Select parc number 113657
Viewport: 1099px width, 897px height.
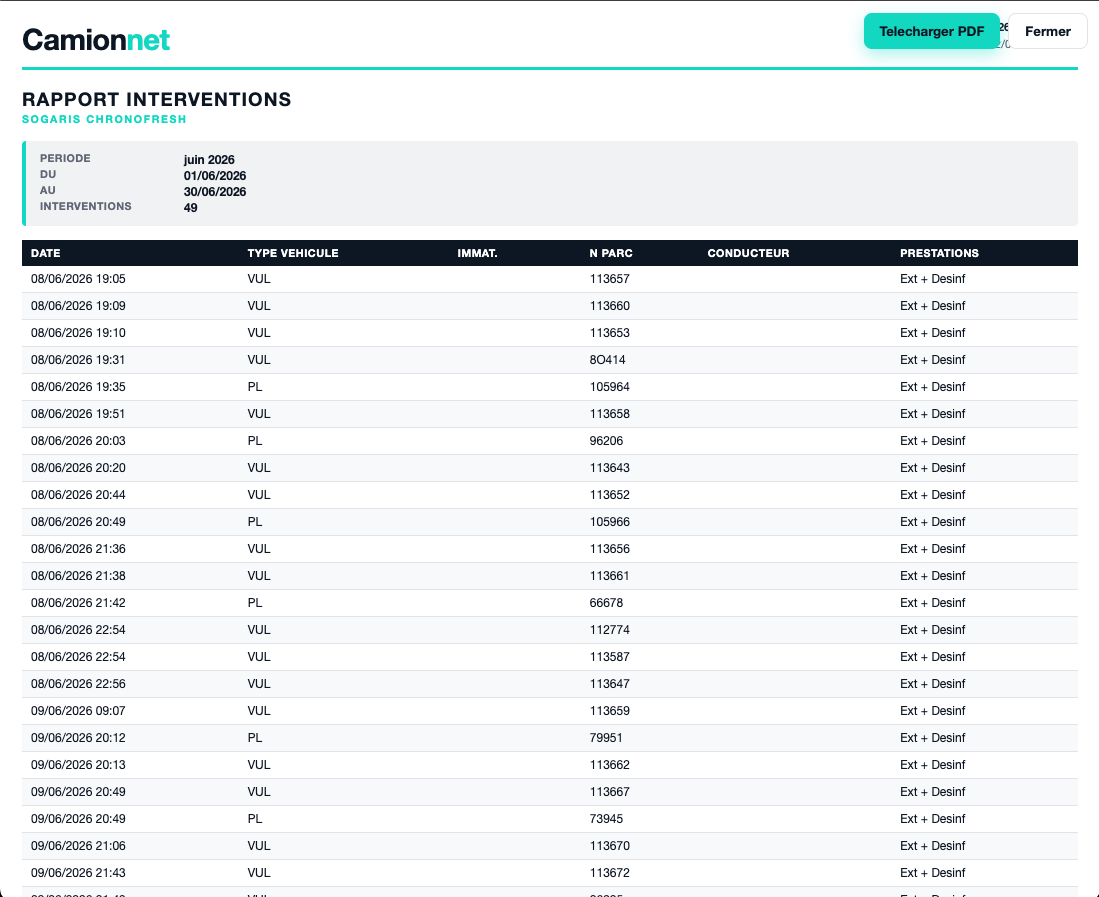610,279
